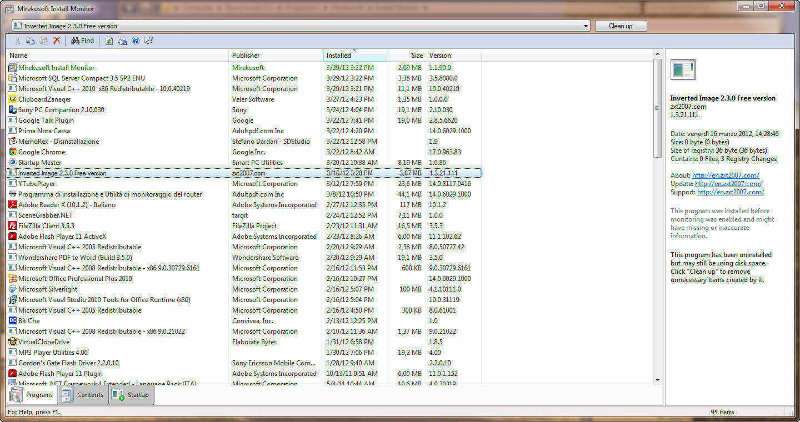Click the Inverted Image thumbnail in details pane
This screenshot has width=800, height=422.
click(682, 70)
